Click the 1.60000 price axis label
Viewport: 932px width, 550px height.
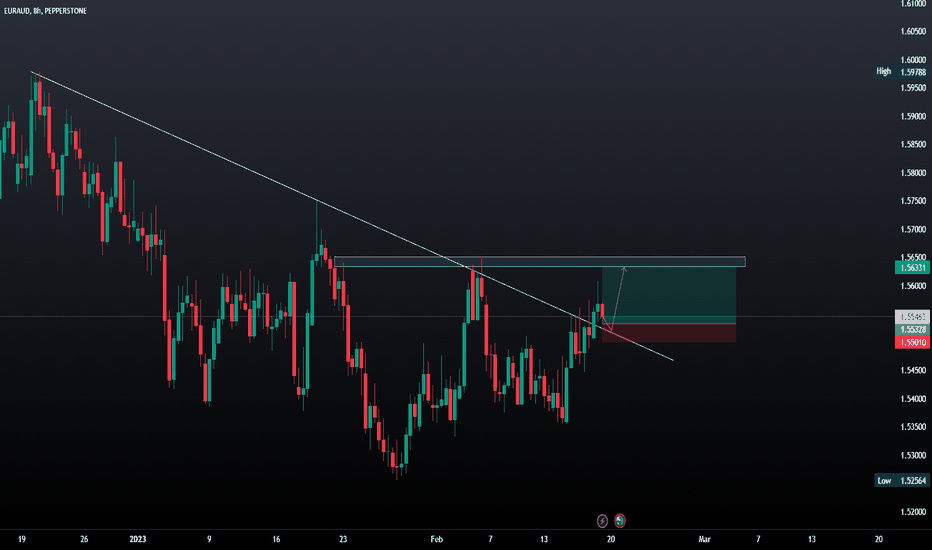coord(913,59)
